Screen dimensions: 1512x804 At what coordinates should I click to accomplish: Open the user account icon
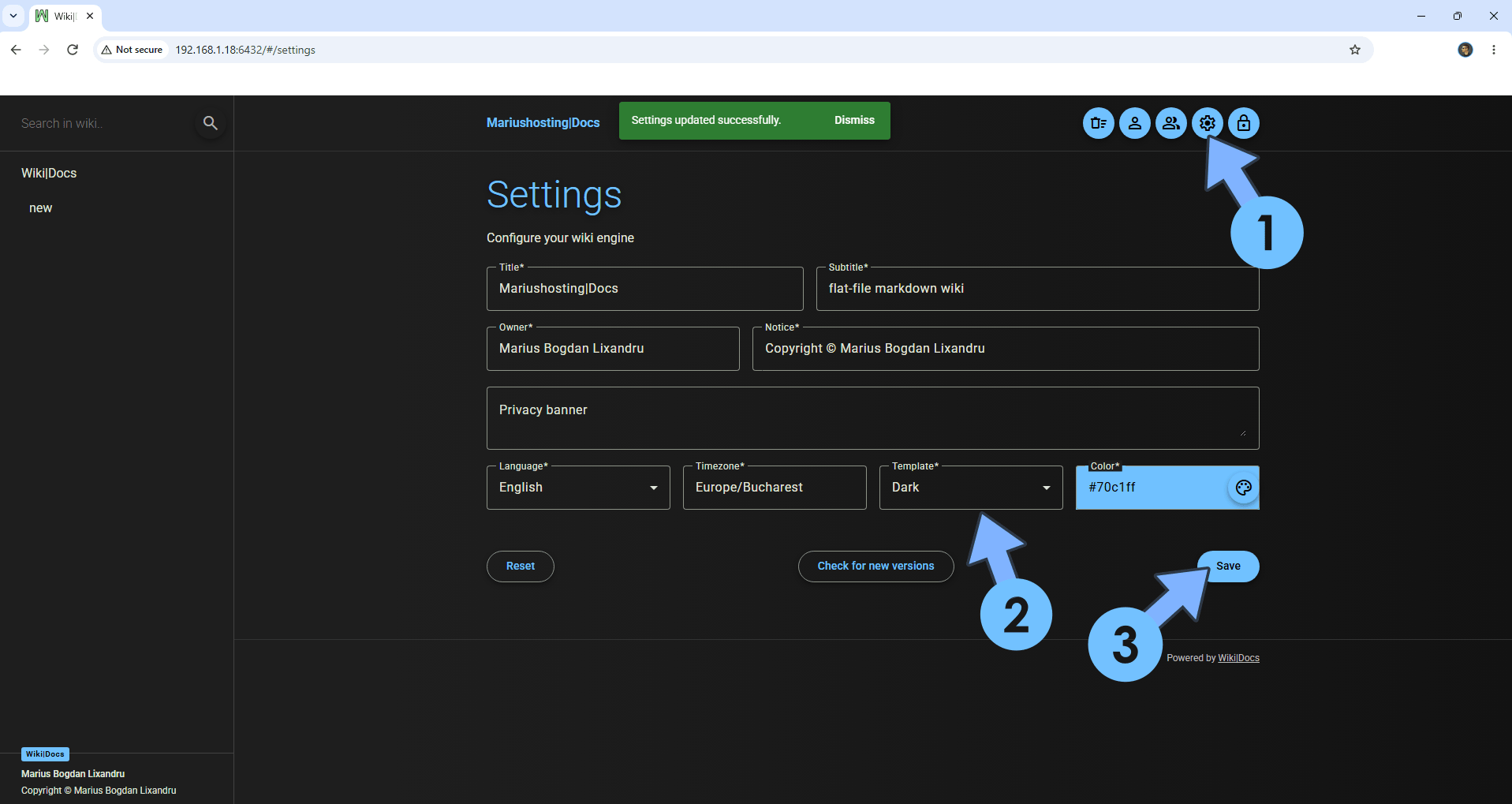tap(1134, 123)
